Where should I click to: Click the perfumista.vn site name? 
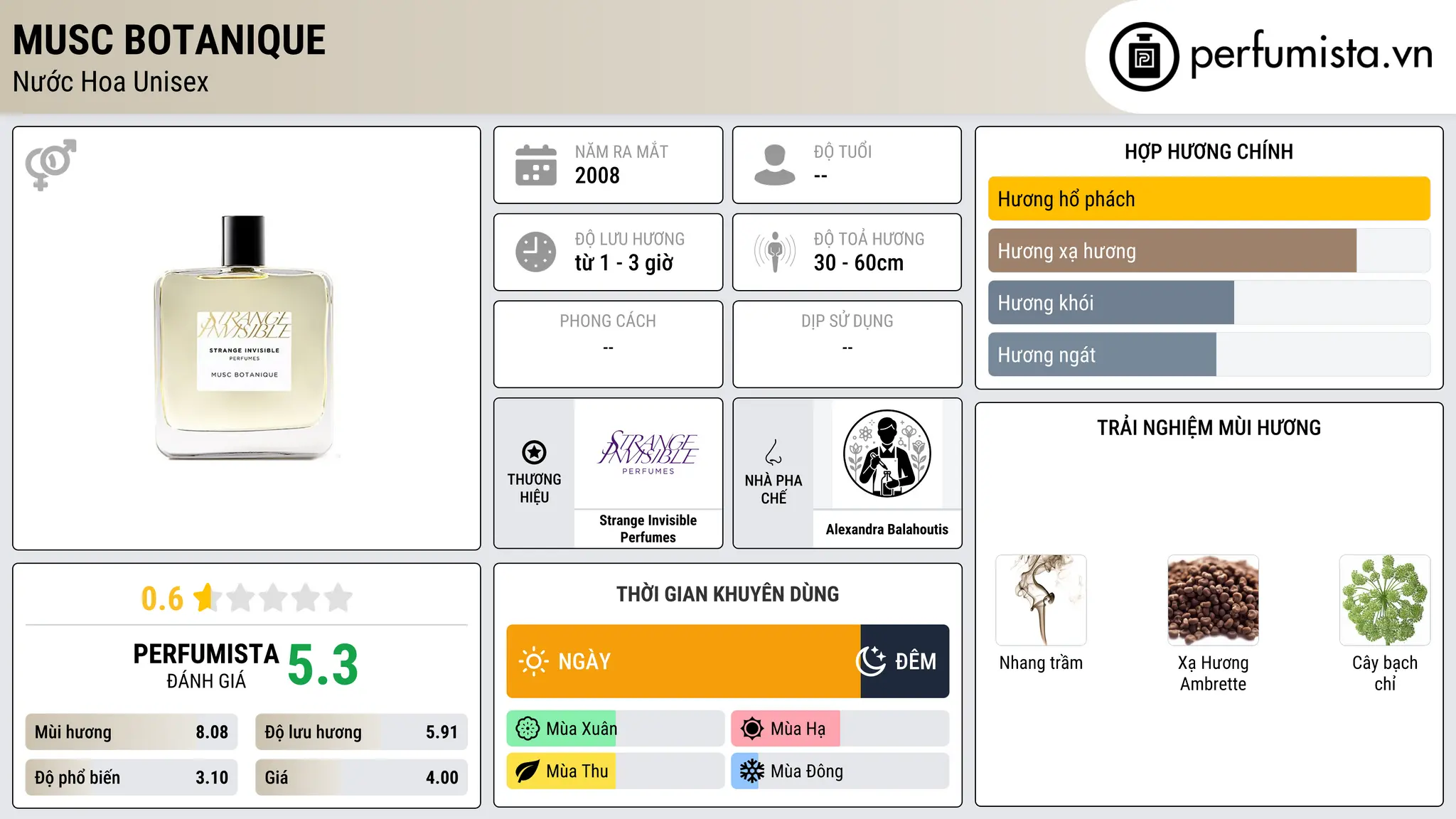tap(1311, 54)
